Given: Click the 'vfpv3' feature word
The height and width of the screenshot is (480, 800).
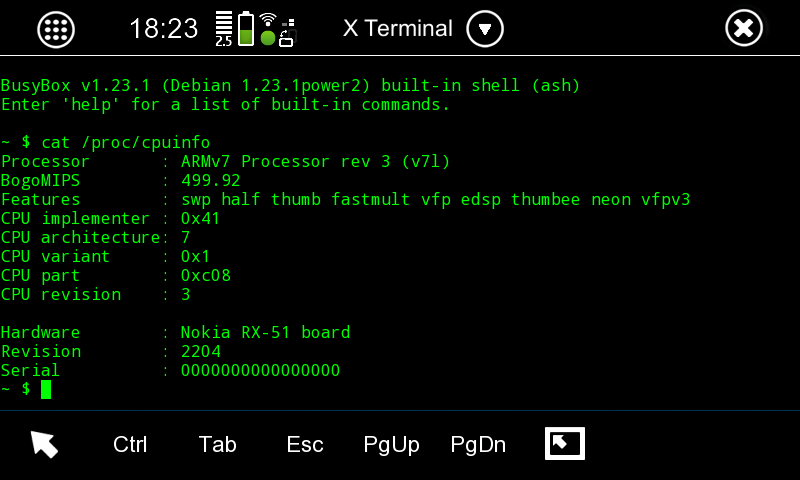Looking at the screenshot, I should pos(665,200).
